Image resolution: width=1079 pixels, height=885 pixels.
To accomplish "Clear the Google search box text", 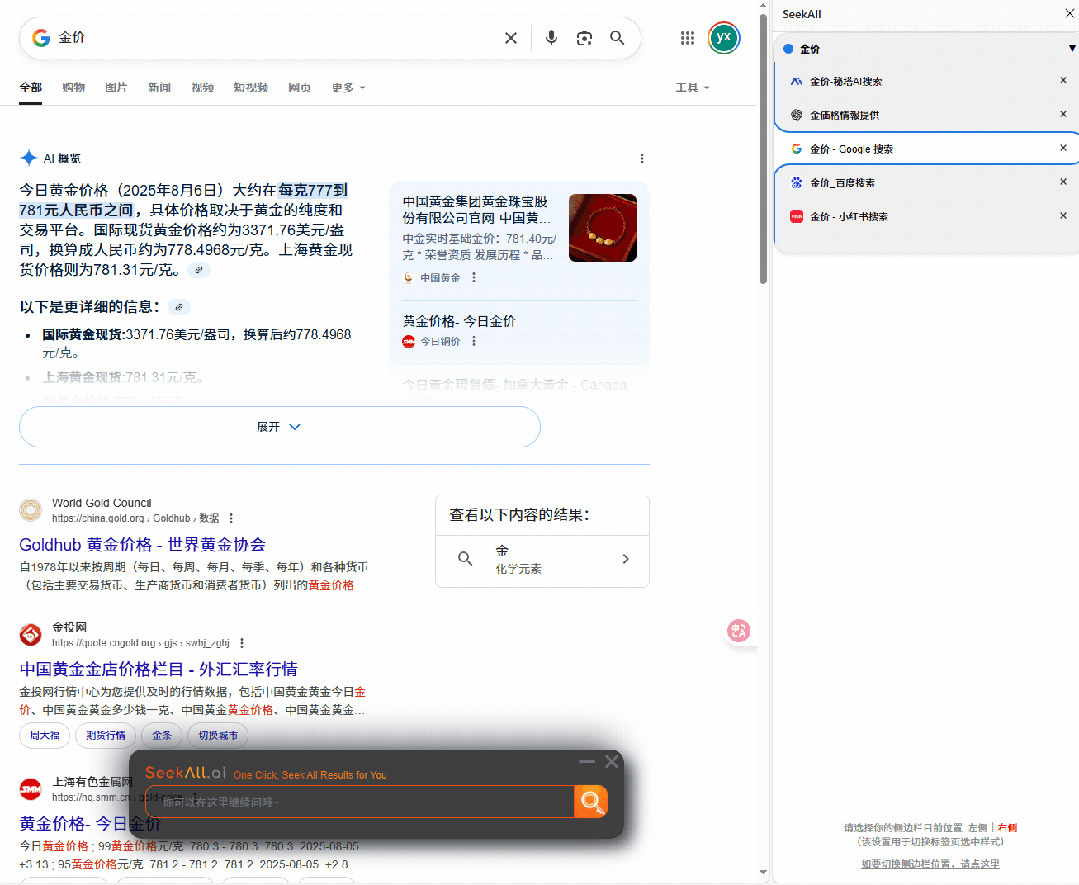I will click(x=511, y=38).
